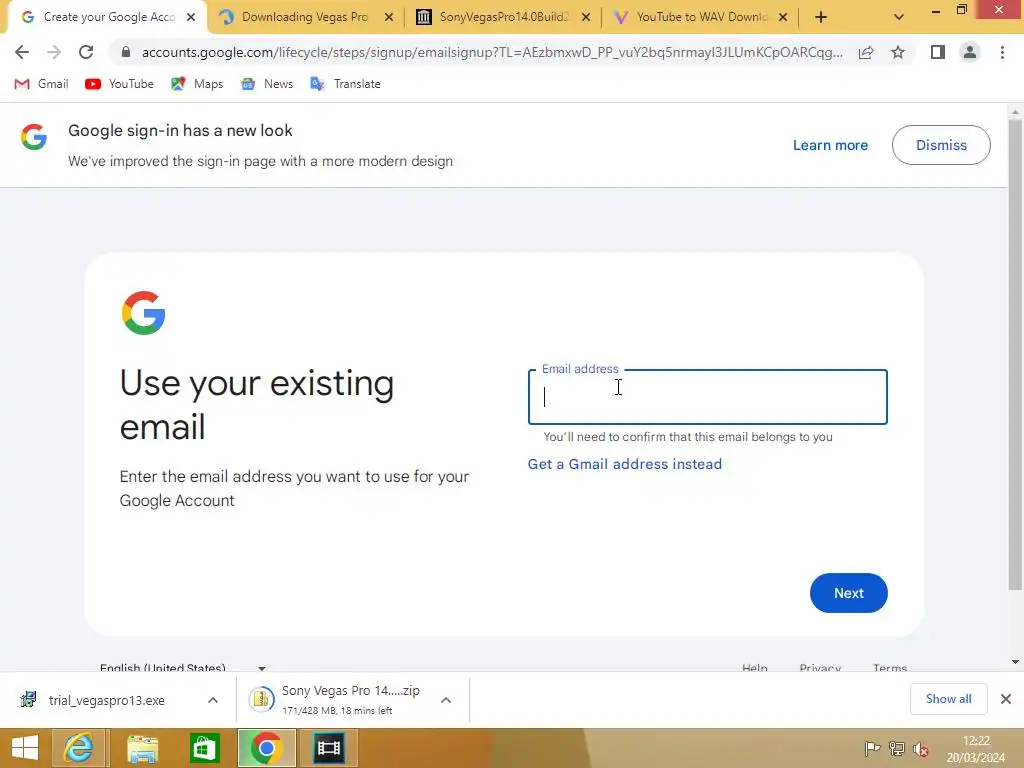Open the tab search chevron
Image resolution: width=1024 pixels, height=768 pixels.
pos(899,17)
